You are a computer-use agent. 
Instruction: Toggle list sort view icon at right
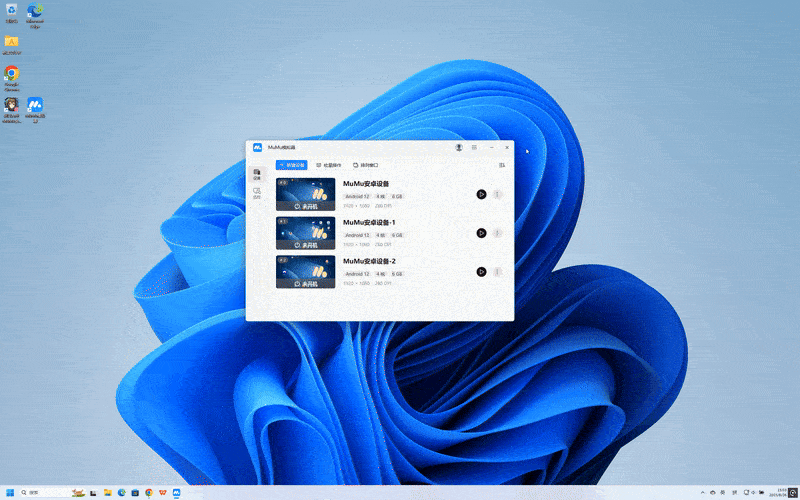[502, 165]
